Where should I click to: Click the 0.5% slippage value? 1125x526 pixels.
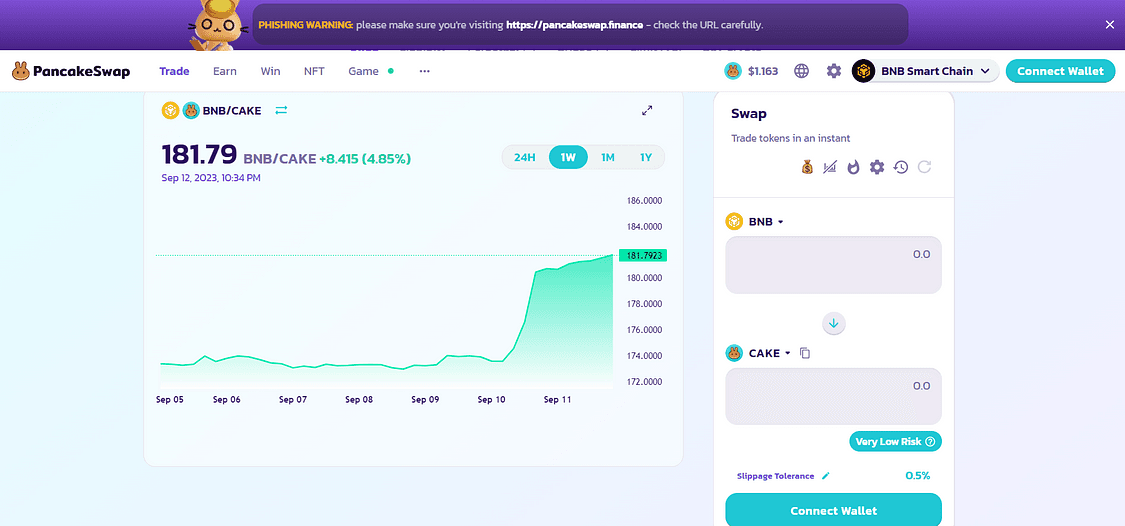[x=918, y=476]
